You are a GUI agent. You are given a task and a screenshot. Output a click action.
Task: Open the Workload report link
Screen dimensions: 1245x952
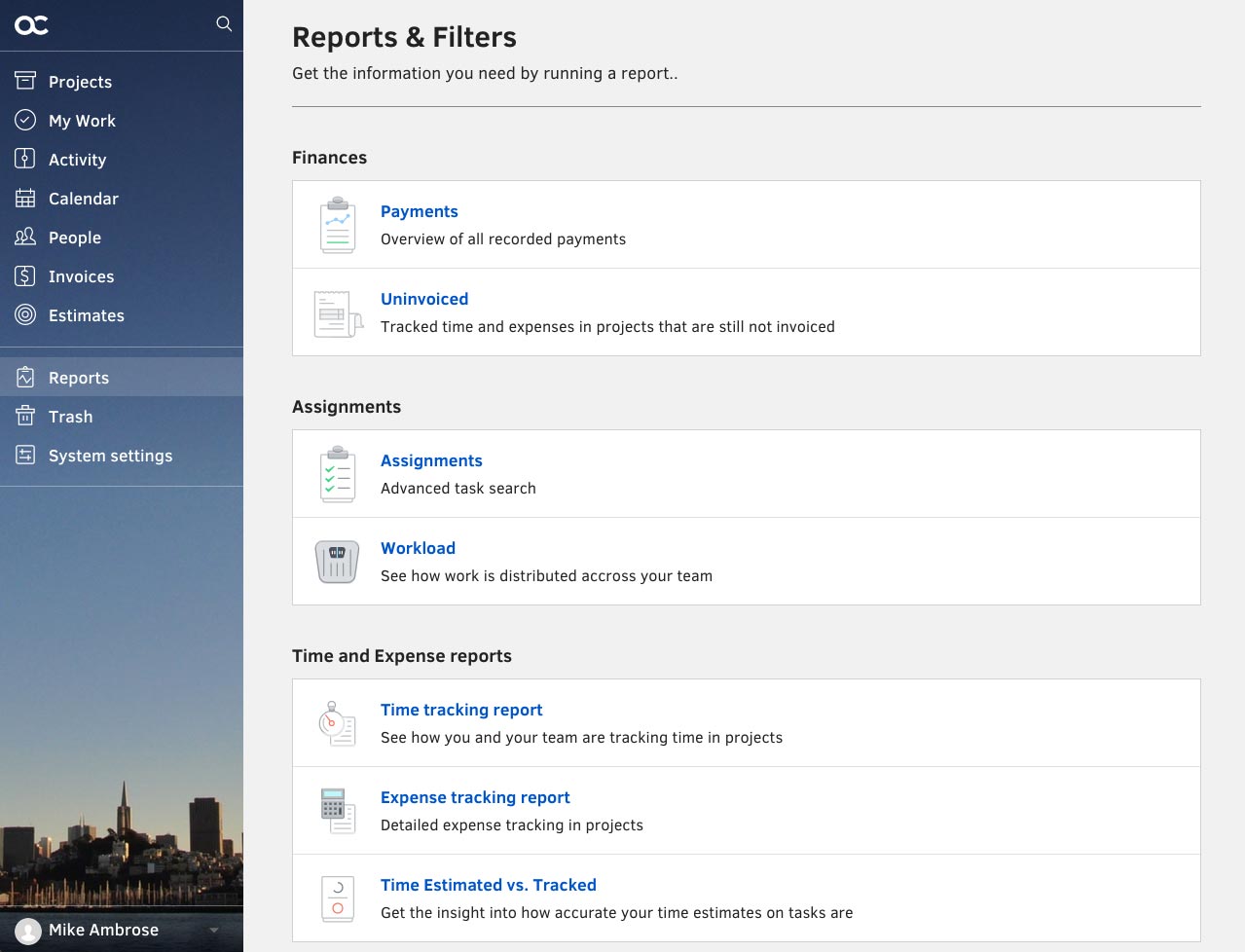[418, 548]
